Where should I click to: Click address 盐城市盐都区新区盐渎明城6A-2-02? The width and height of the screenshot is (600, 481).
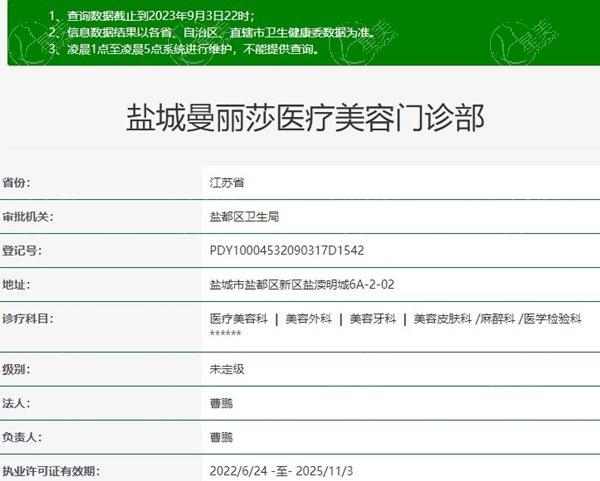[x=302, y=284]
